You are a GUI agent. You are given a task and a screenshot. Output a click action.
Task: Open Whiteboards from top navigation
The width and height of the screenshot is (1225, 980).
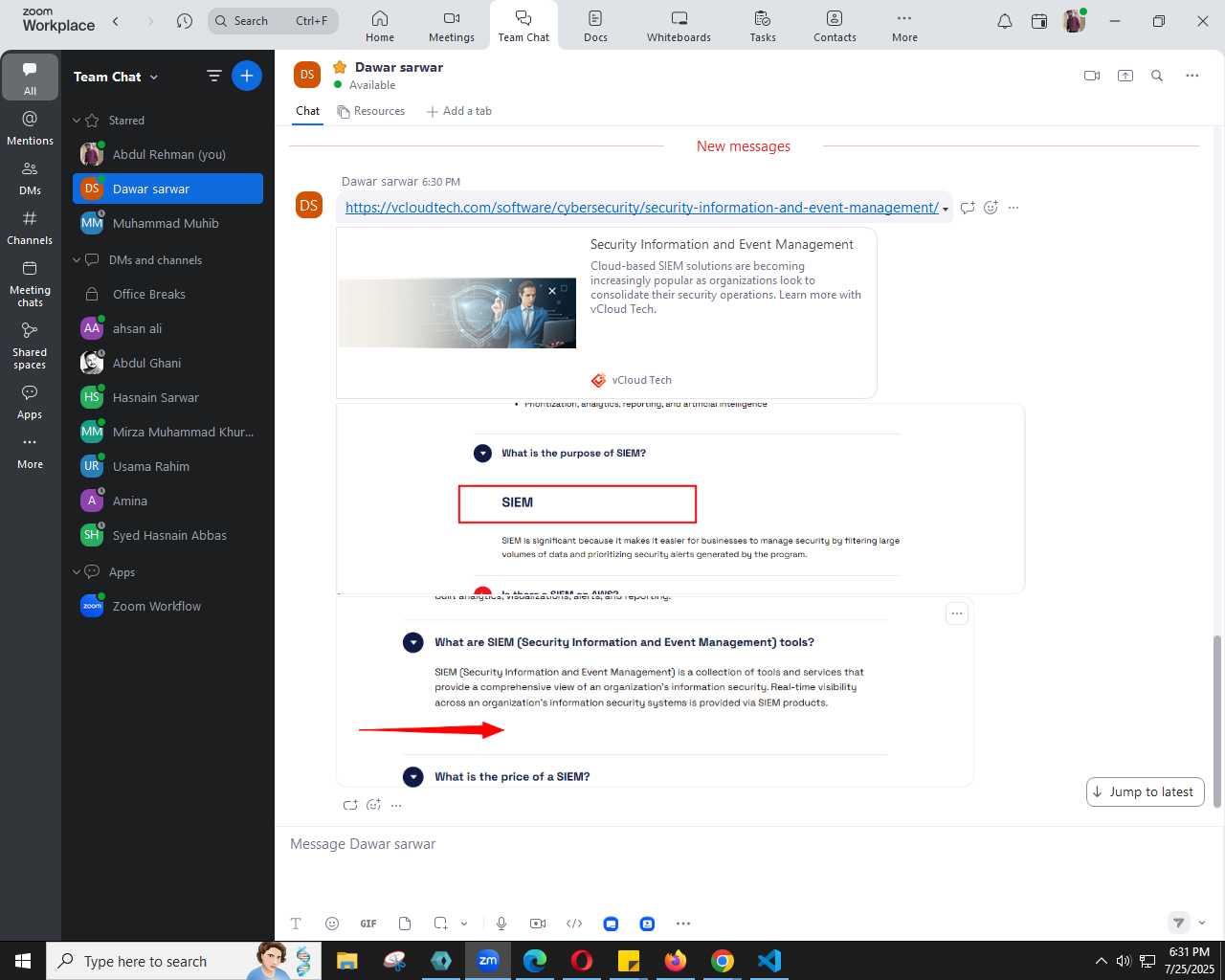[679, 26]
